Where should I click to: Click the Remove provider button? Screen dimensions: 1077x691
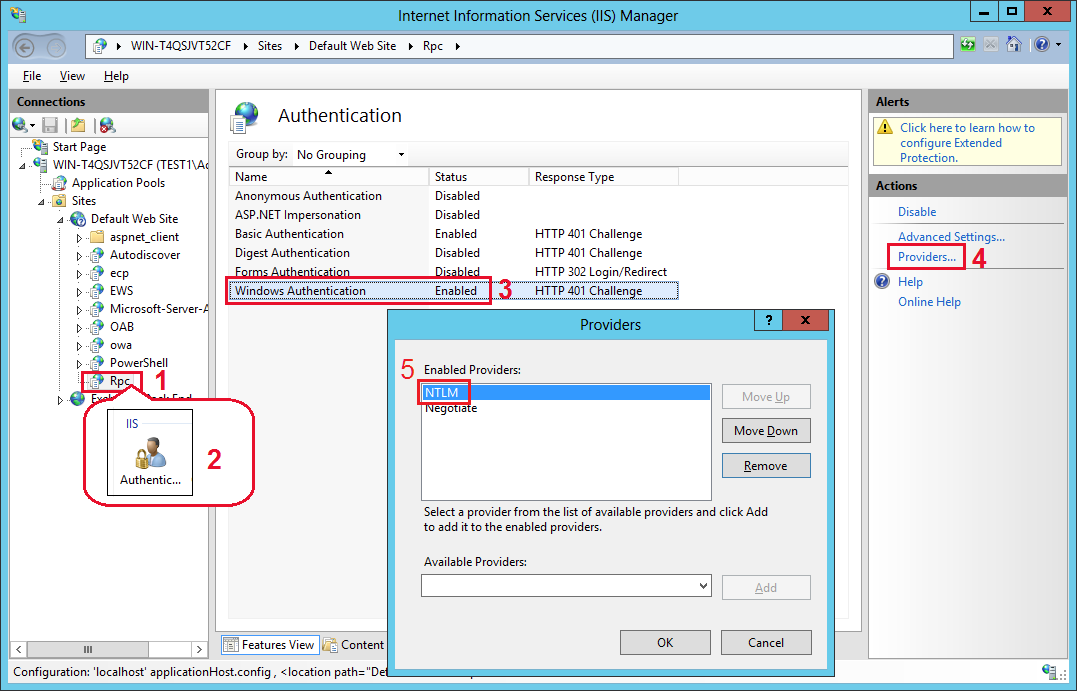point(766,466)
